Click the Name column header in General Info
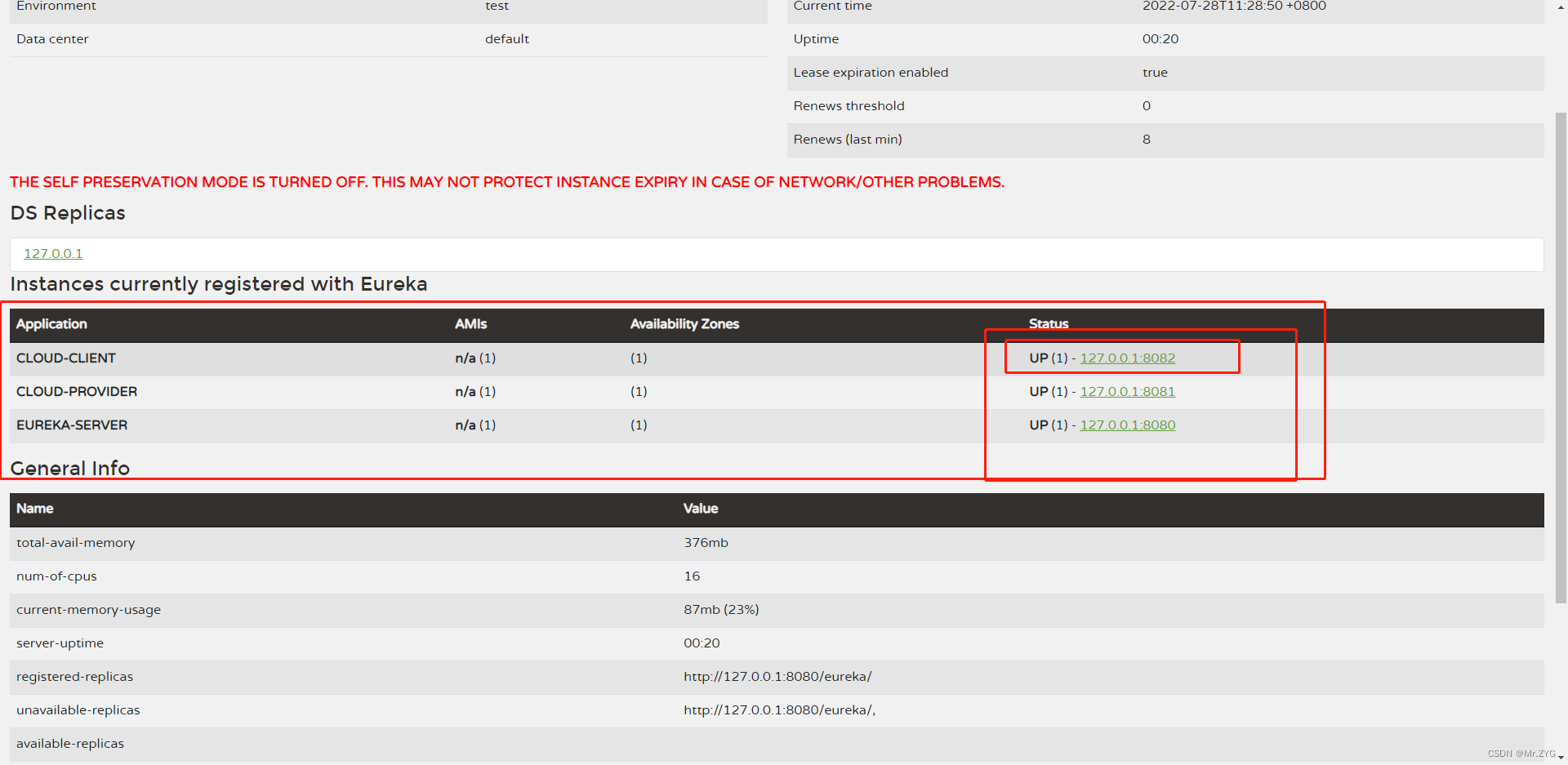The height and width of the screenshot is (765, 1568). tap(35, 509)
